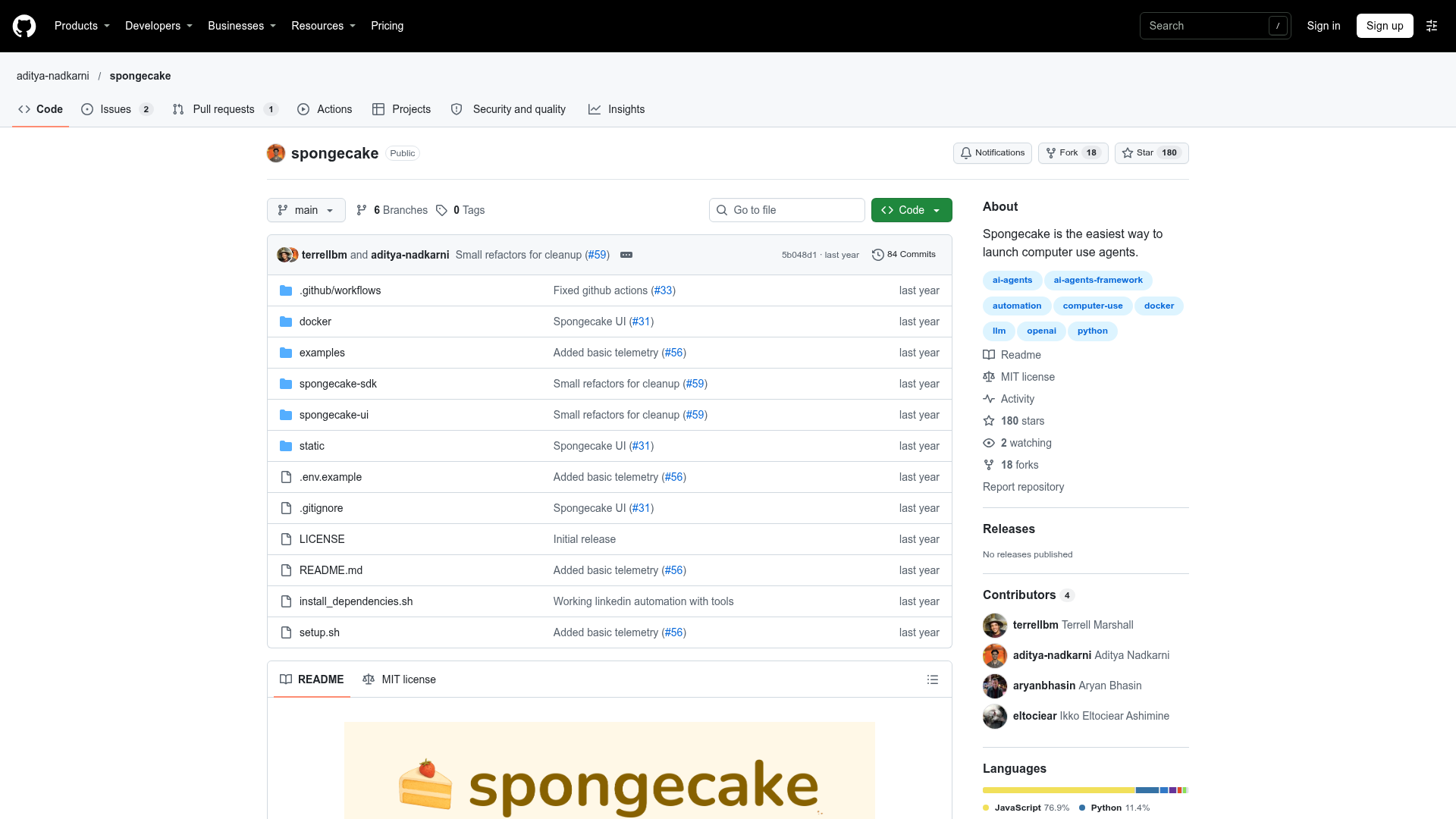
Task: Click the Pricing link in header
Action: [x=388, y=26]
